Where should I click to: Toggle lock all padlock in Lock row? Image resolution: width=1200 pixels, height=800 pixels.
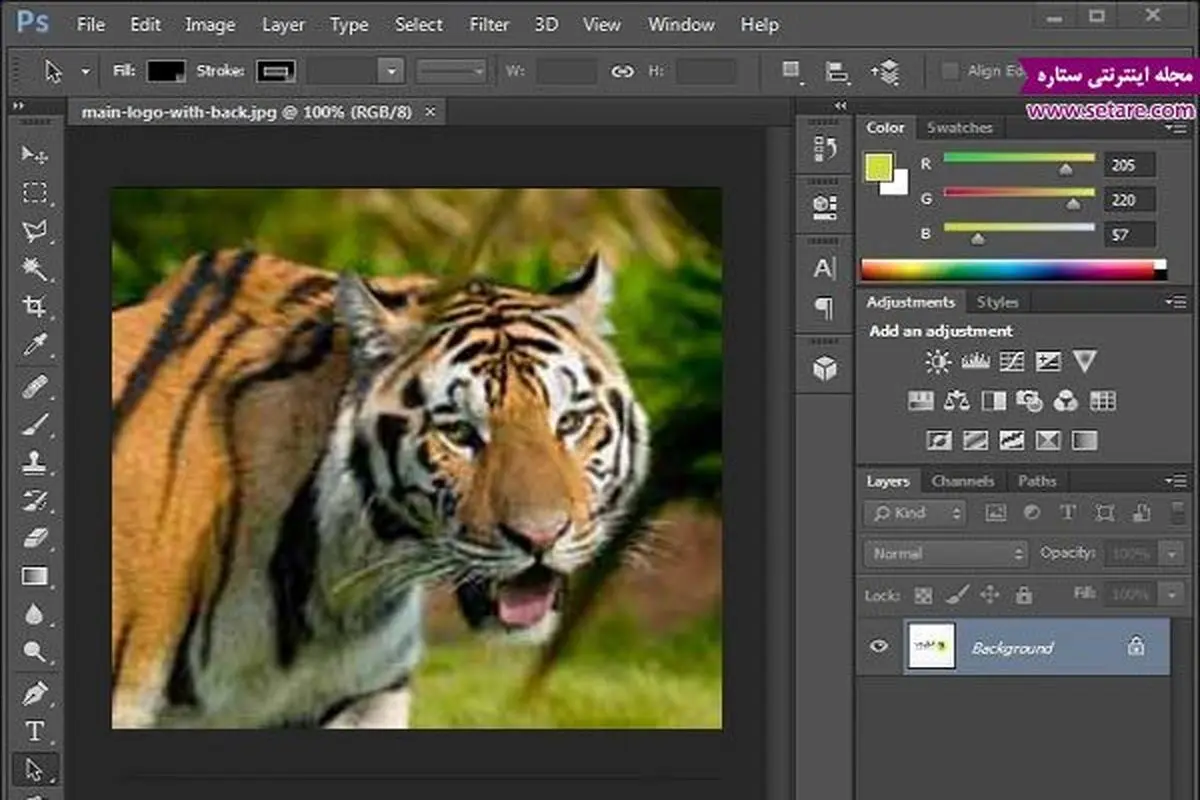click(x=1023, y=595)
